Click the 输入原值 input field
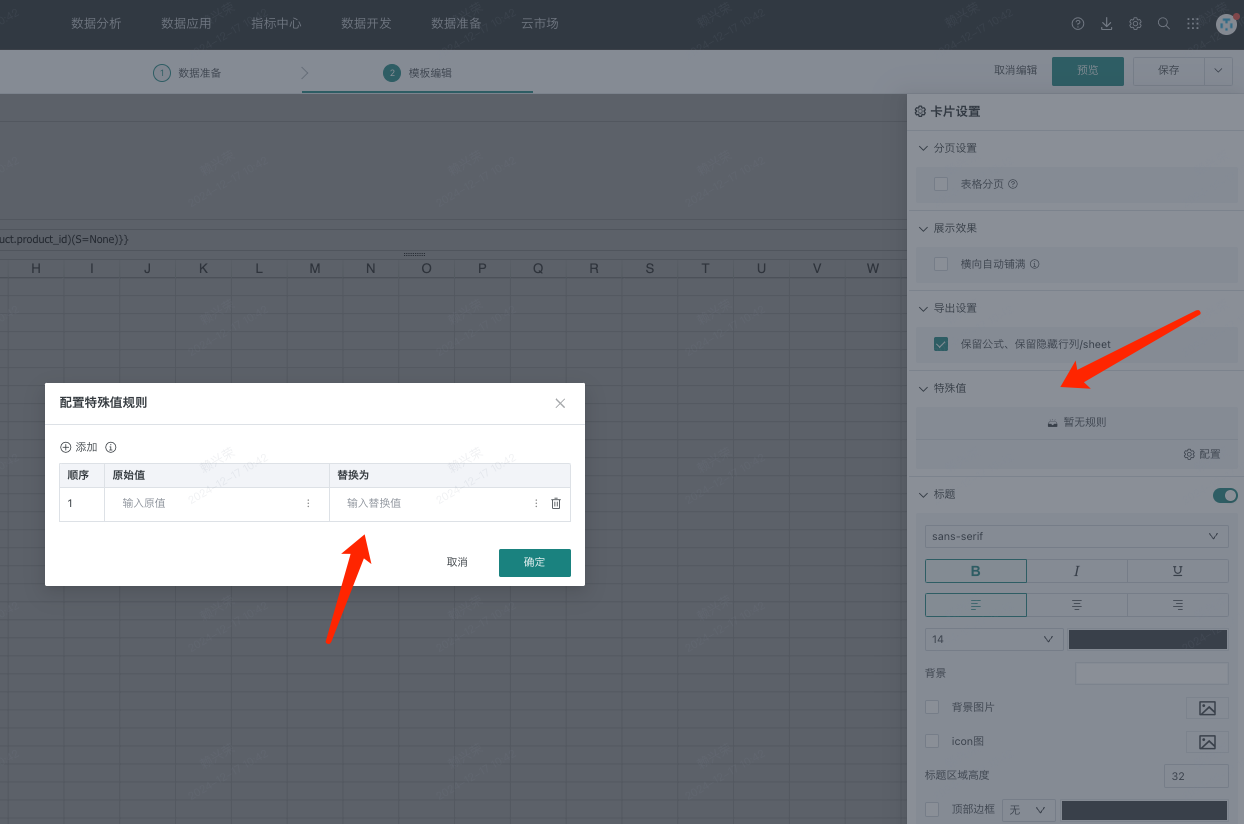This screenshot has width=1244, height=824. [209, 503]
